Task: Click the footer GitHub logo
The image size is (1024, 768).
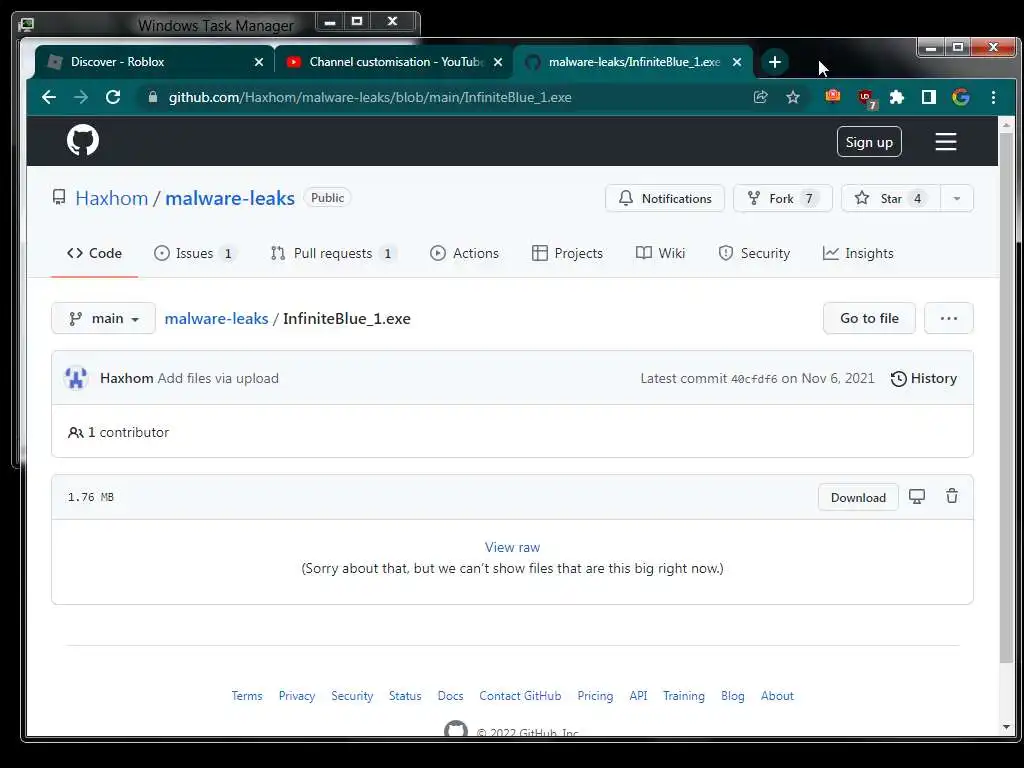Action: 456,729
